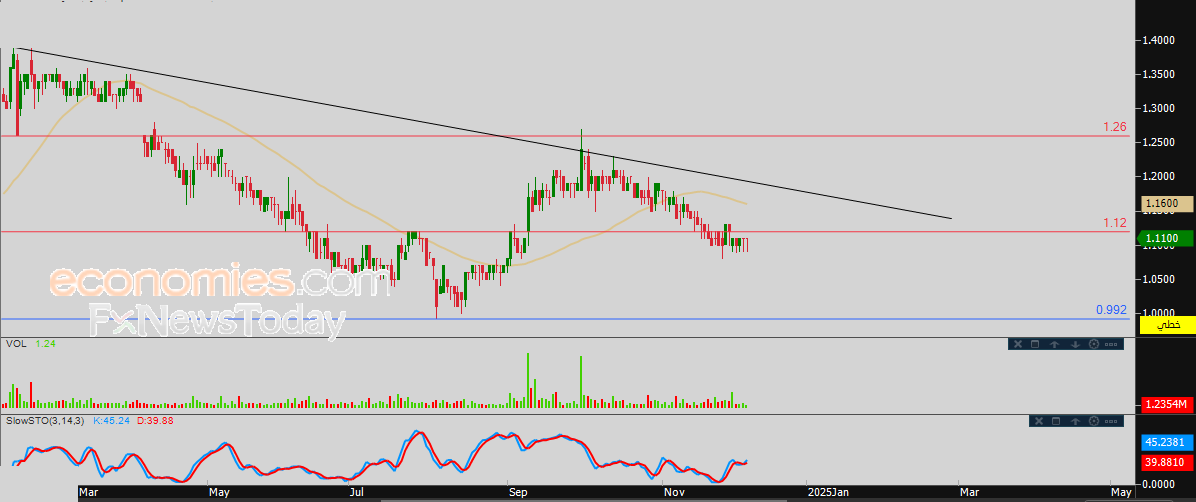Open SlowSTO indicator settings gear

1094,421
